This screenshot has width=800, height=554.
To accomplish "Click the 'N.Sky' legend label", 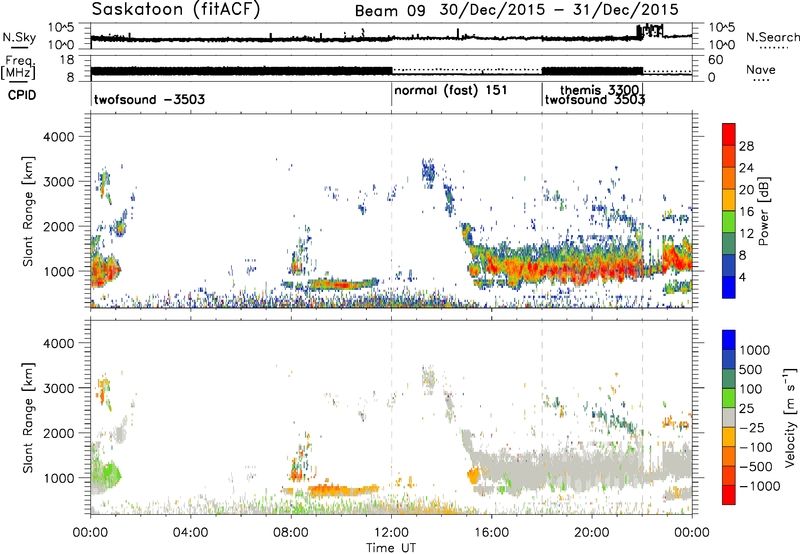I will pyautogui.click(x=19, y=37).
